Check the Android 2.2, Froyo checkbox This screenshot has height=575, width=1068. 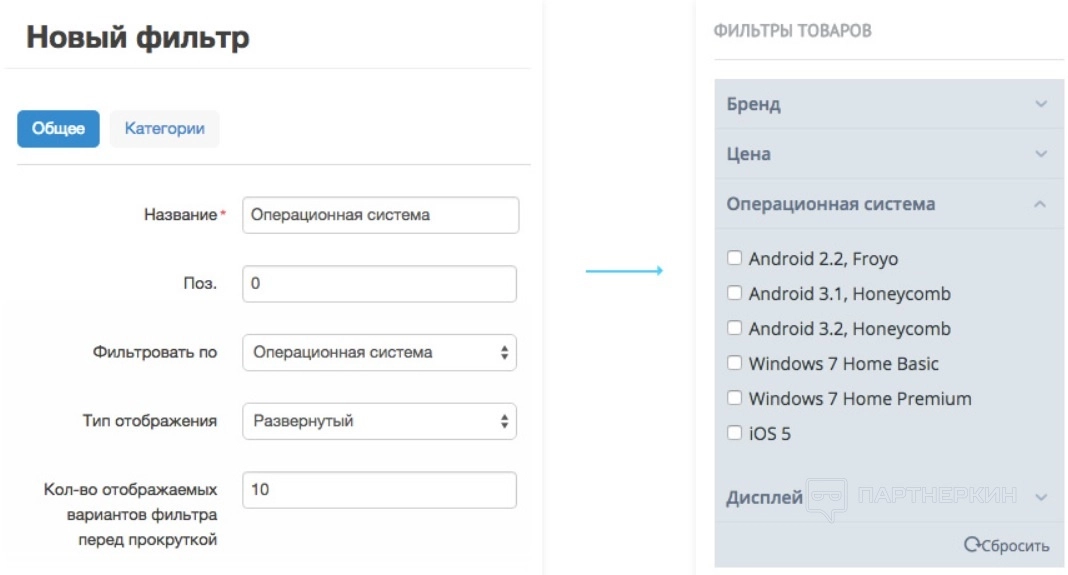click(735, 258)
